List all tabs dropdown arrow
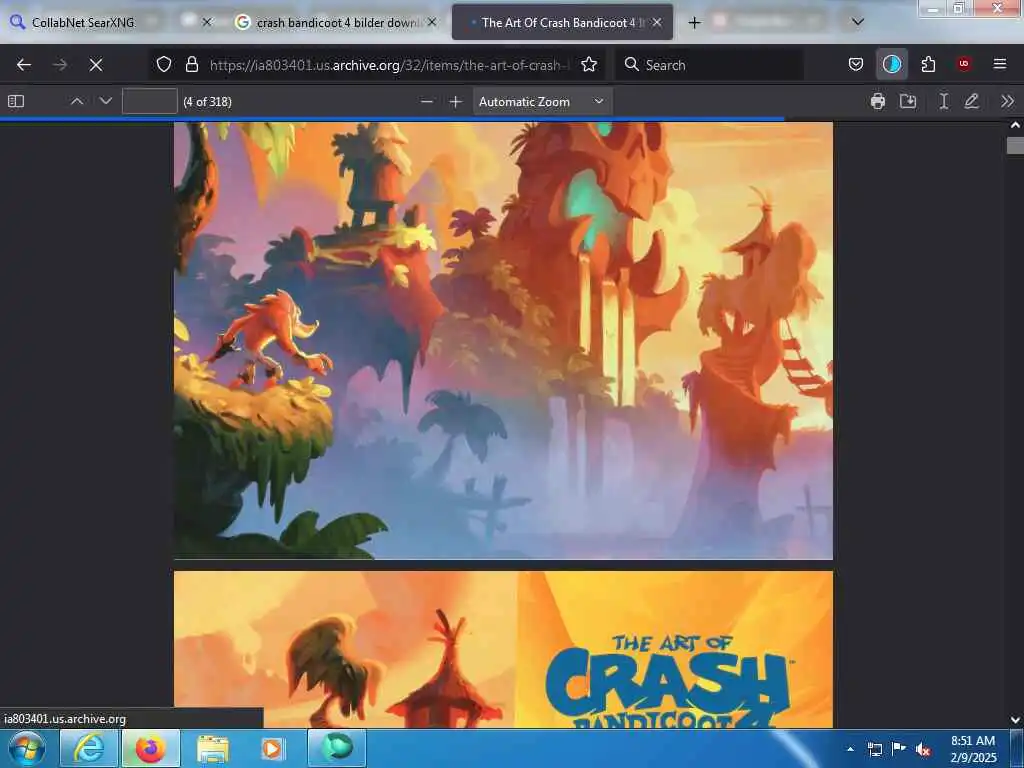The image size is (1024, 768). pyautogui.click(x=858, y=22)
